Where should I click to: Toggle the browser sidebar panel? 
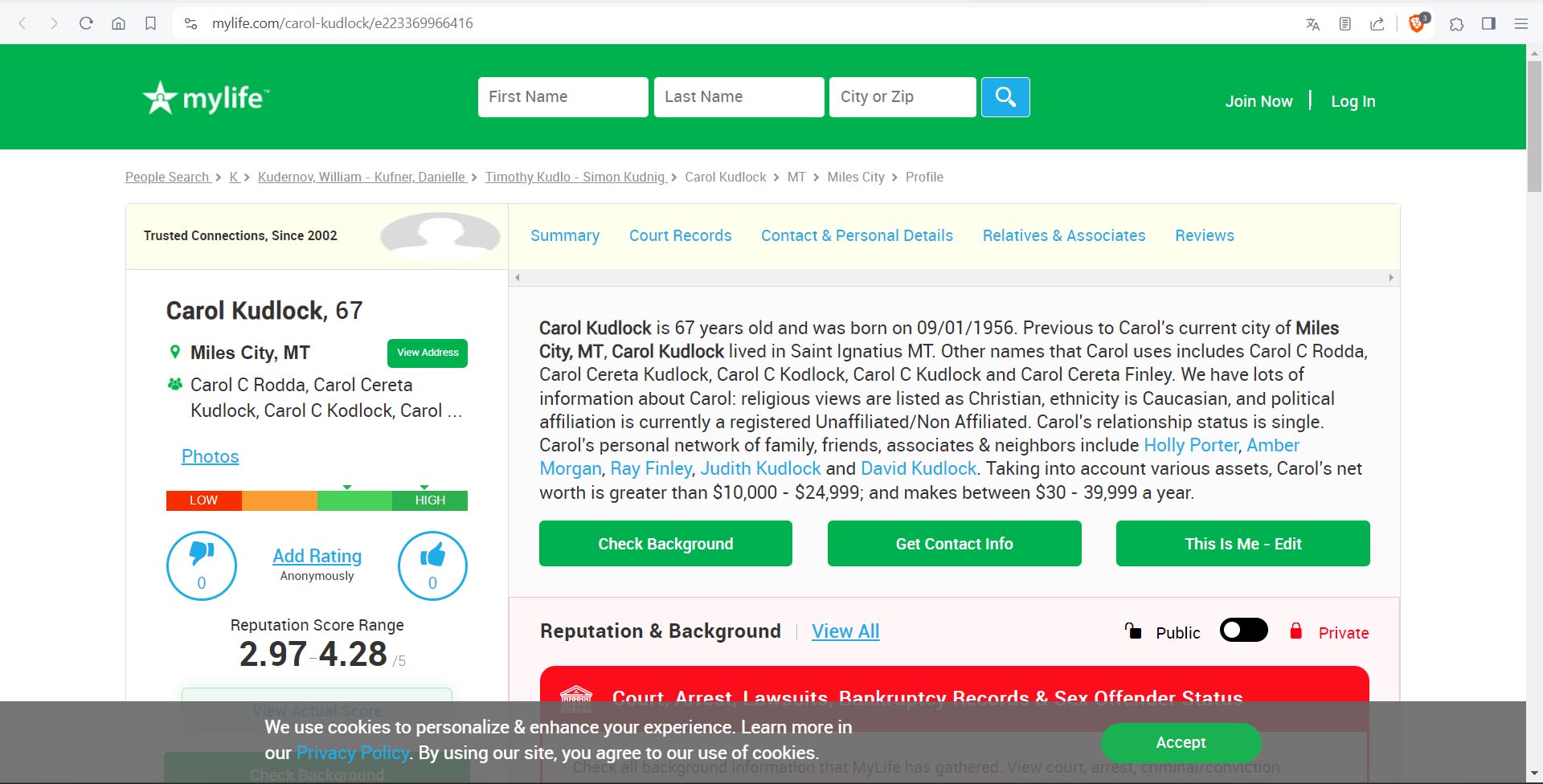(x=1488, y=23)
